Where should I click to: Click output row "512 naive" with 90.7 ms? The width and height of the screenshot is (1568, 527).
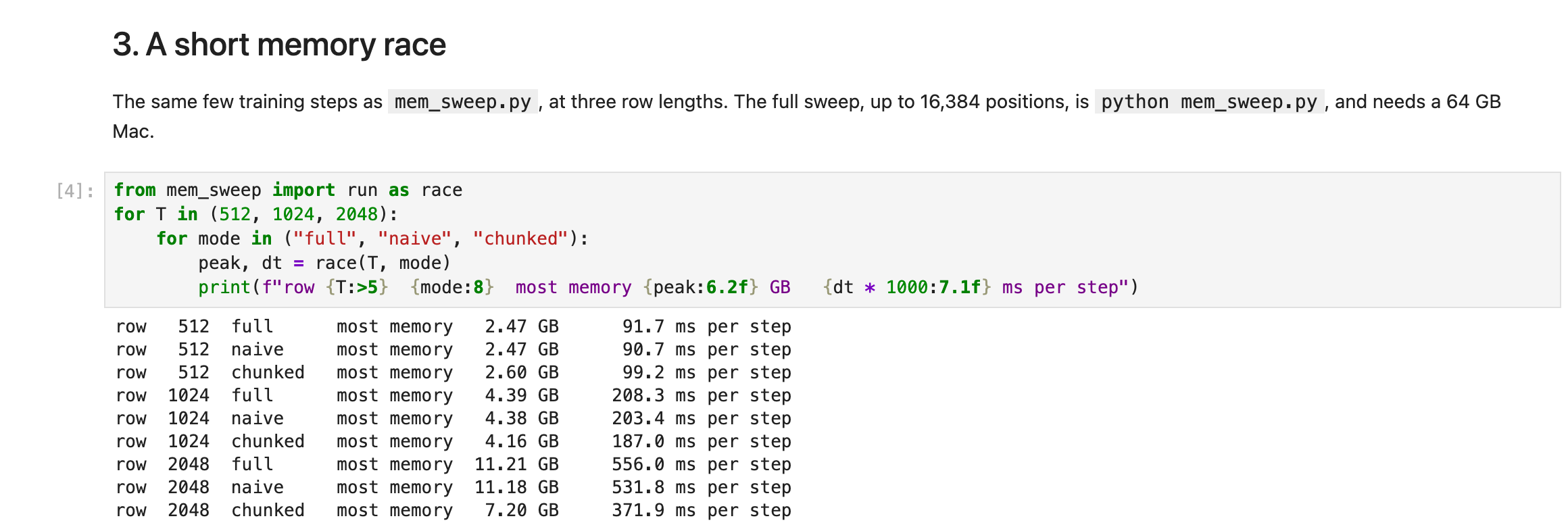pos(454,350)
